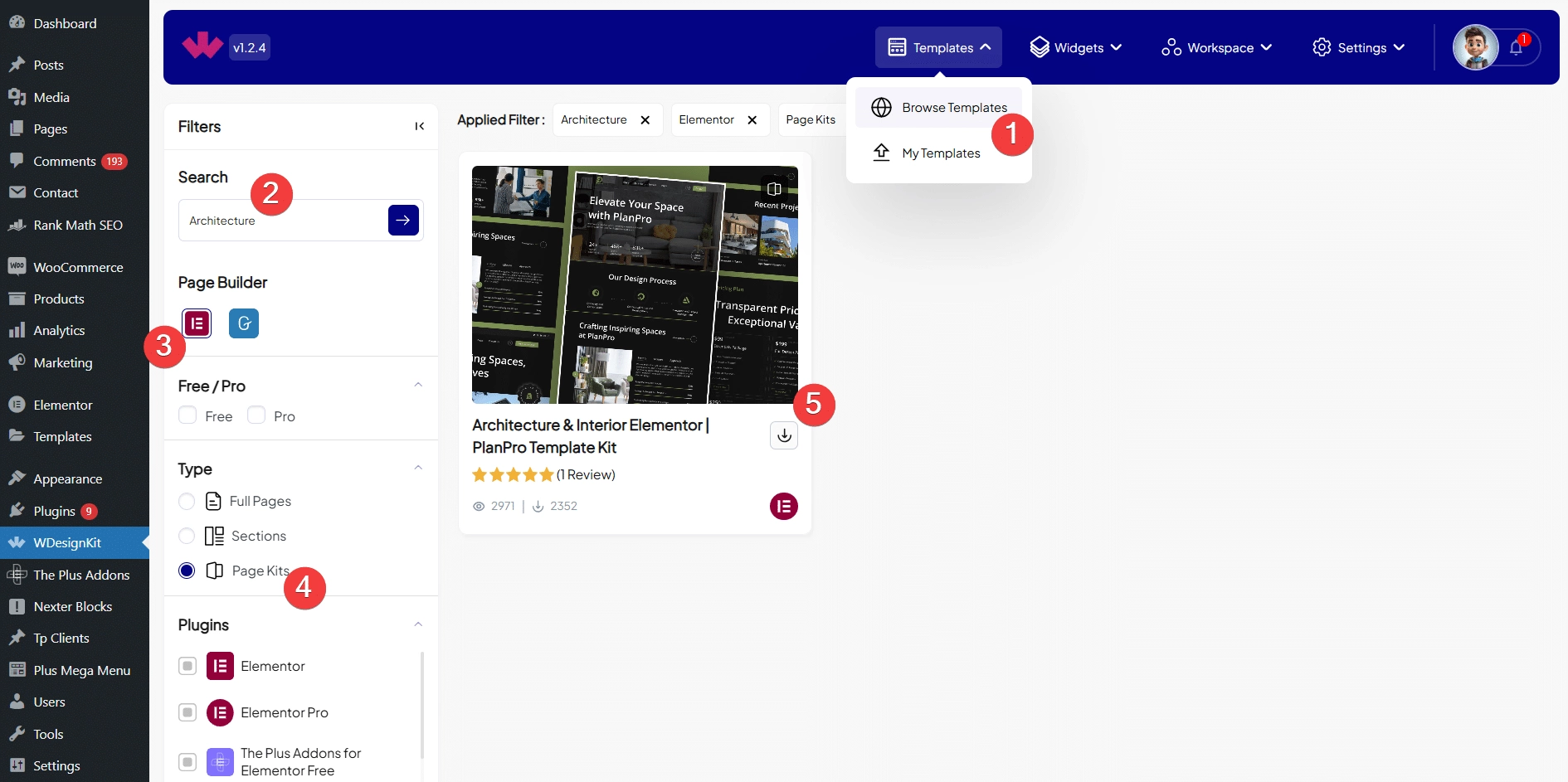Submit search with the blue arrow button
The height and width of the screenshot is (782, 1568).
click(x=403, y=221)
